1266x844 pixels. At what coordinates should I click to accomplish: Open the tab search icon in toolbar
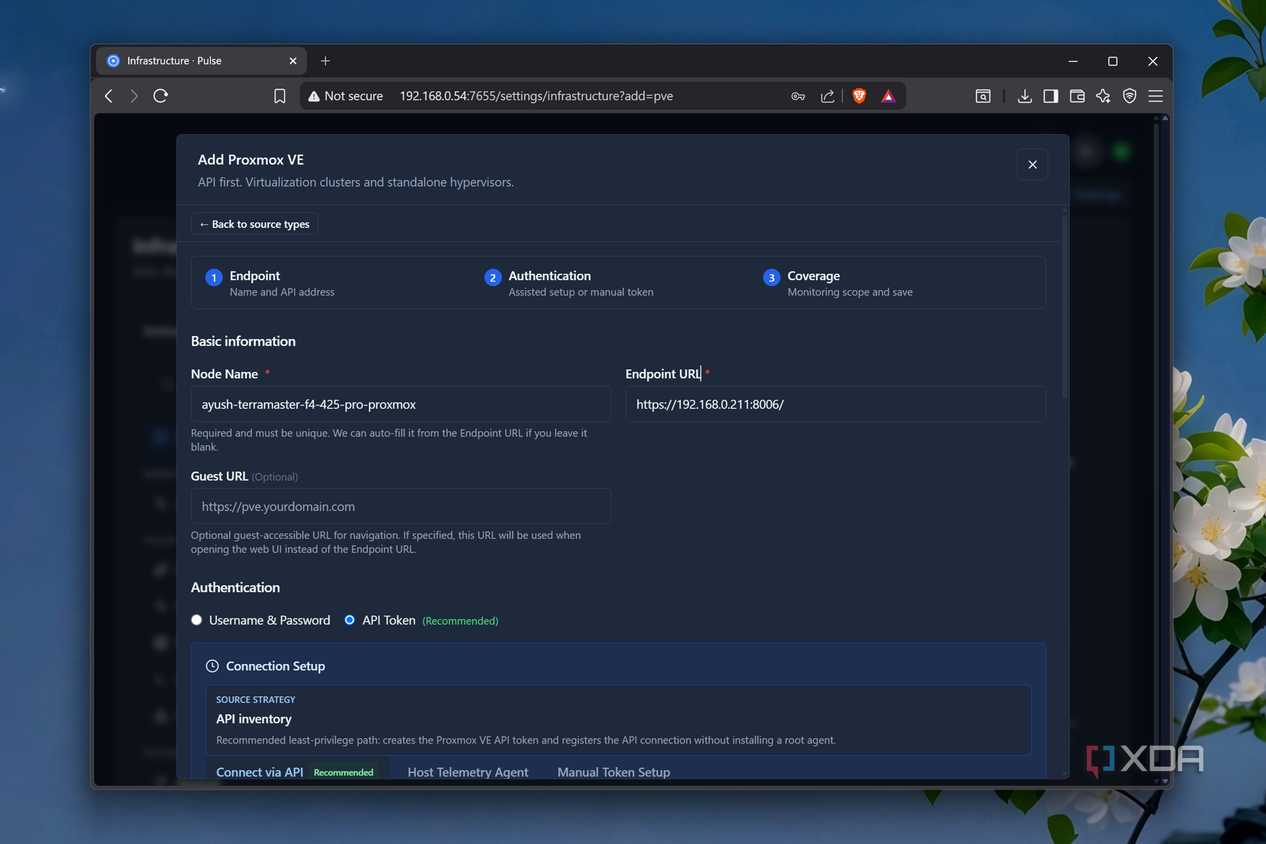[983, 96]
